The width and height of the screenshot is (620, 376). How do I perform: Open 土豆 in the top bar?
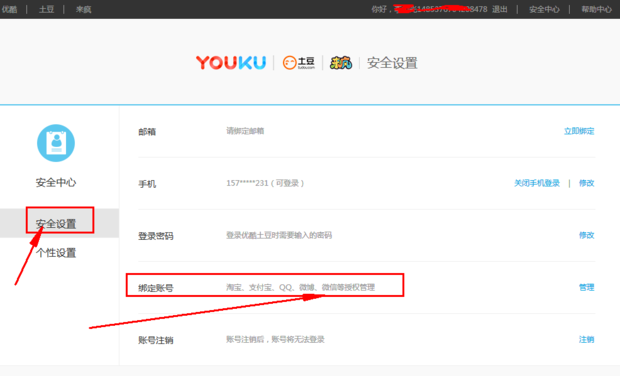pos(46,9)
